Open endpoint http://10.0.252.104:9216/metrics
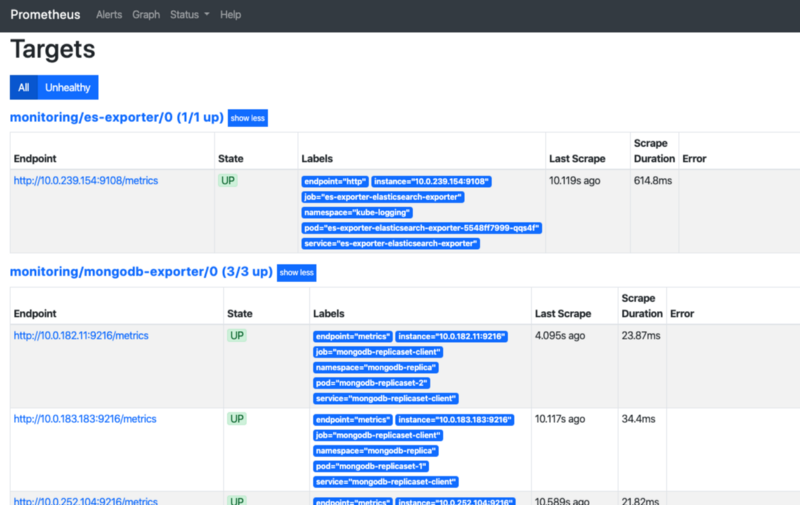Screen dimensions: 800x505 click(x=86, y=501)
